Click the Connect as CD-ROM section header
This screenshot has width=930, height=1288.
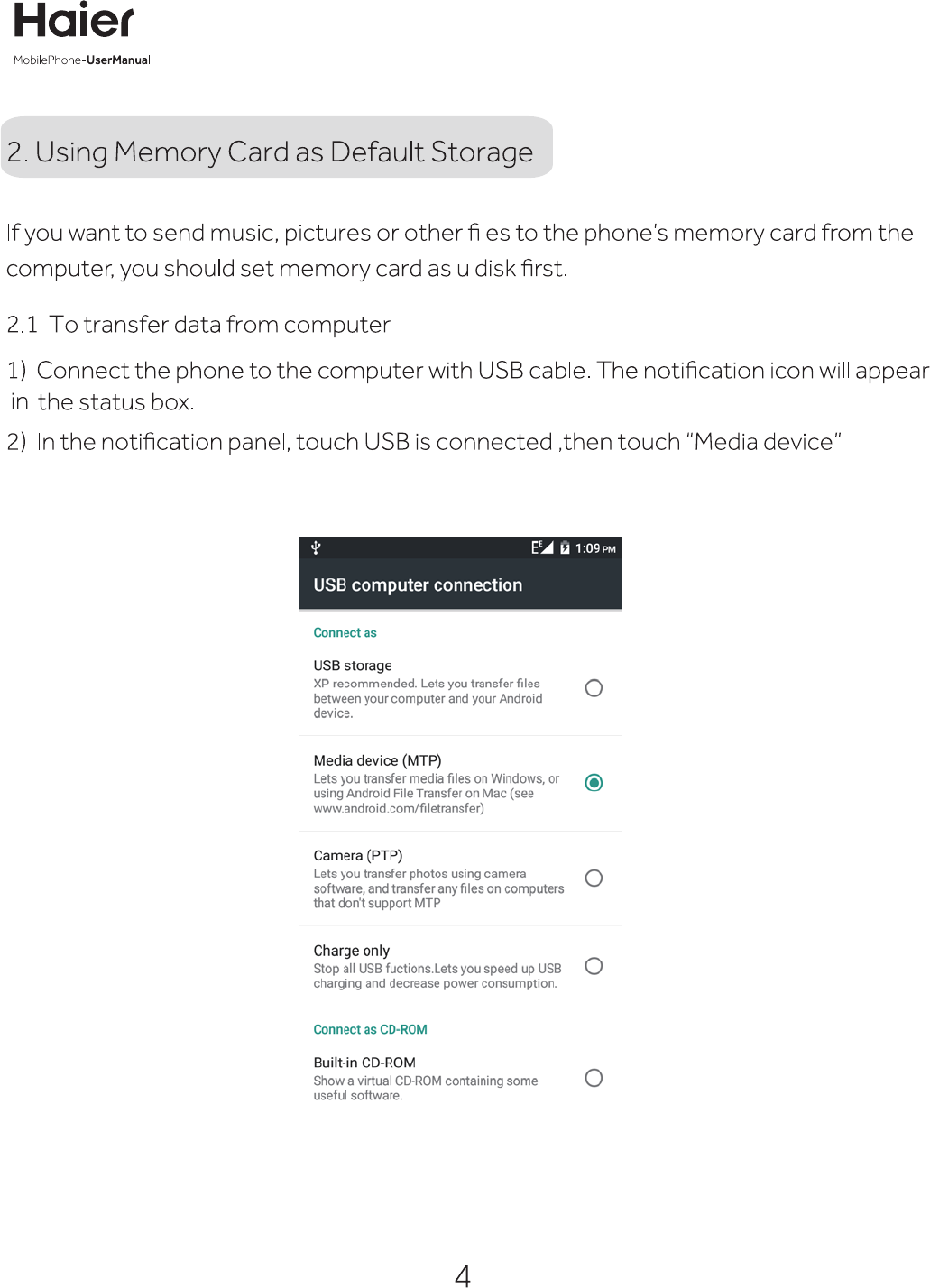[x=370, y=1029]
